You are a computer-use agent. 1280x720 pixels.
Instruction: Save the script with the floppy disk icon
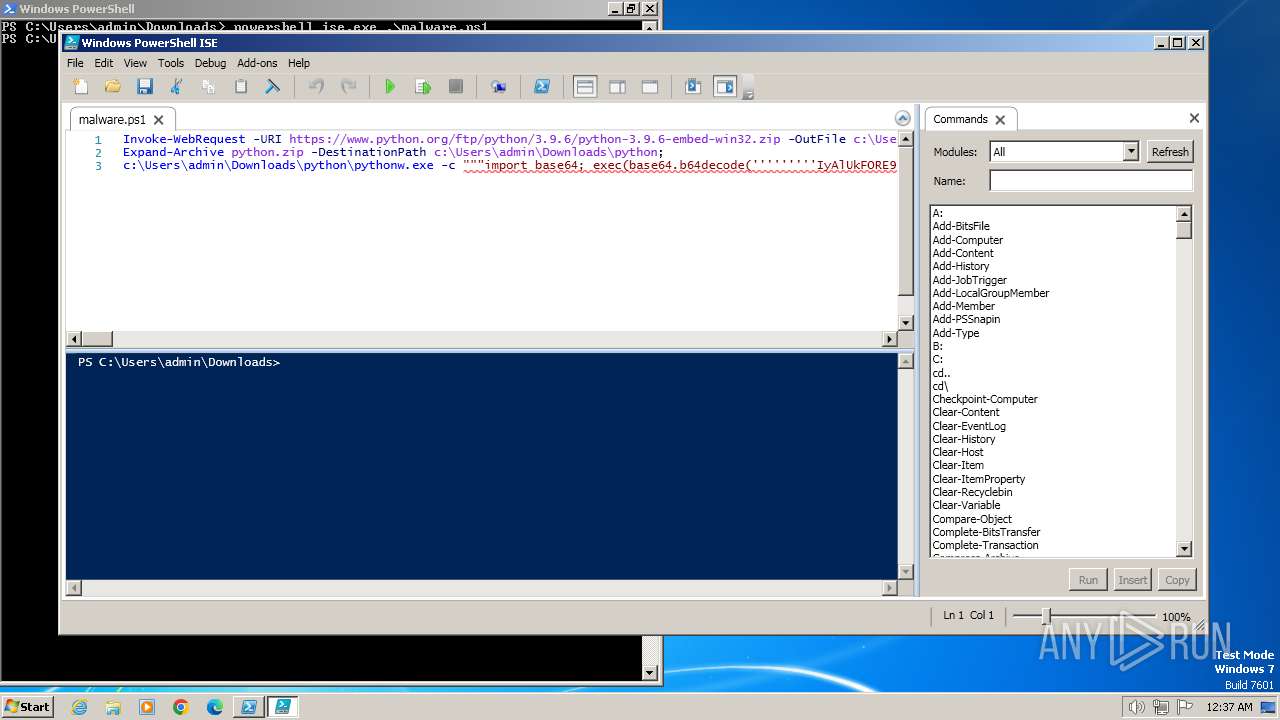(x=145, y=87)
